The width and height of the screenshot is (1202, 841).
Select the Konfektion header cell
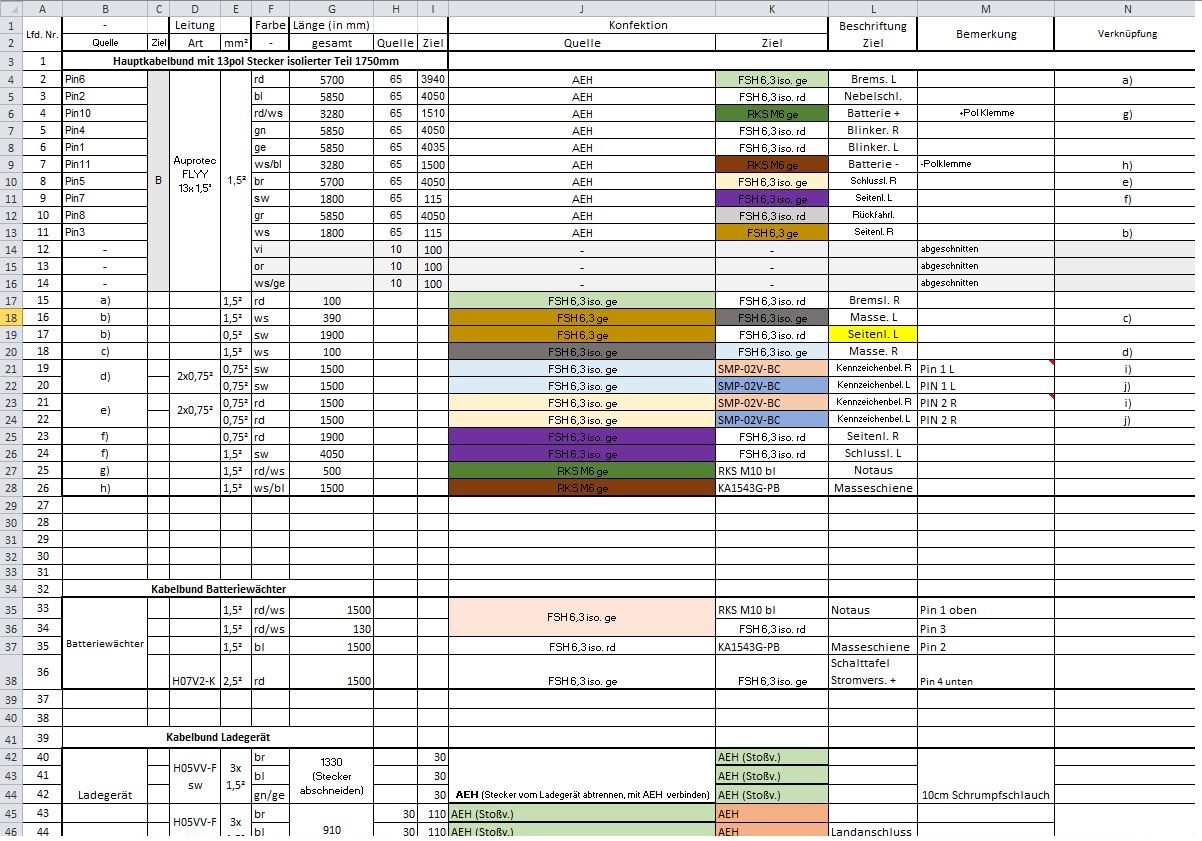[x=637, y=25]
